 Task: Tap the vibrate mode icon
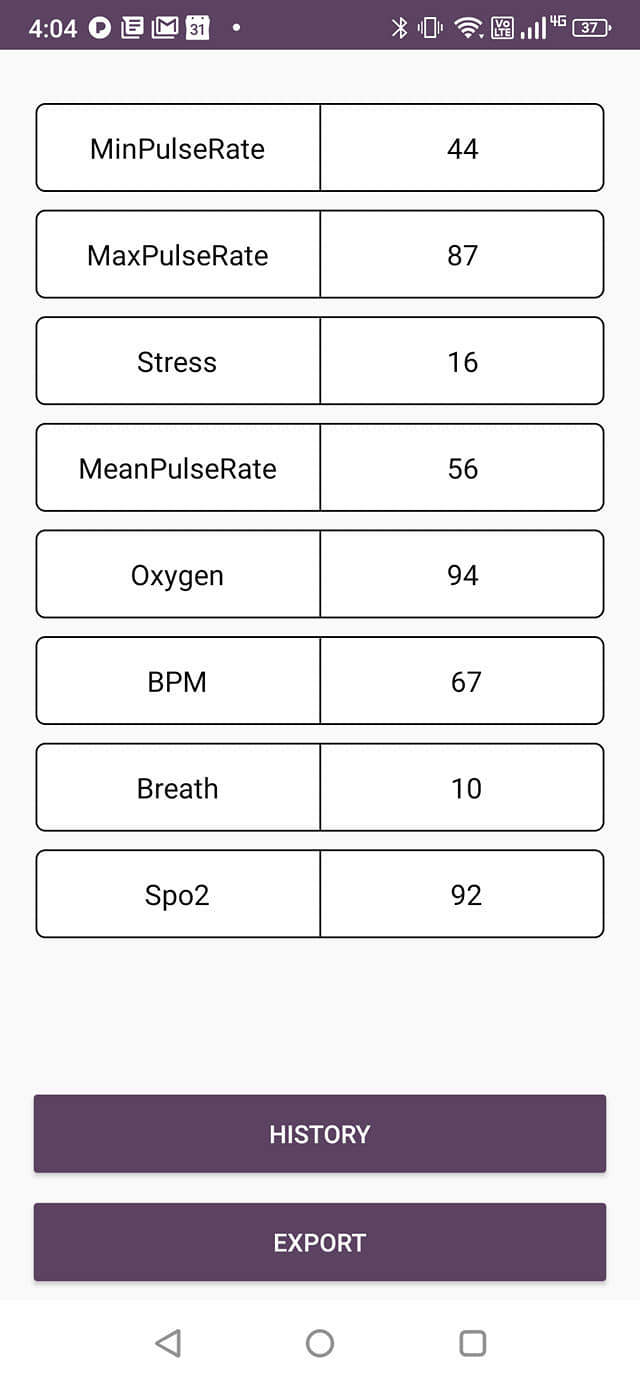click(x=431, y=28)
